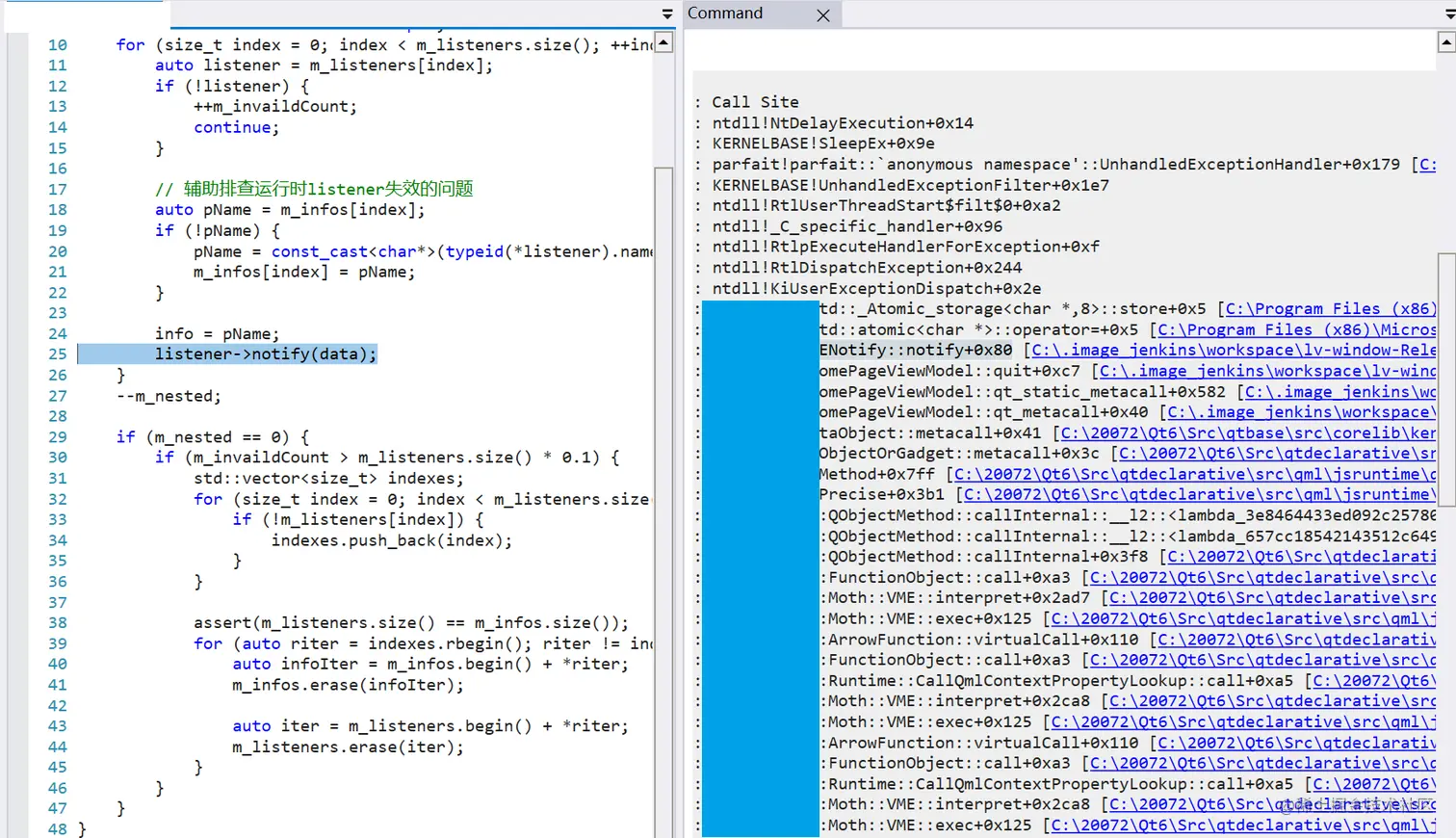Image resolution: width=1456 pixels, height=838 pixels.
Task: Open source link on callInternal+0x3f8 row
Action: pyautogui.click(x=1301, y=556)
